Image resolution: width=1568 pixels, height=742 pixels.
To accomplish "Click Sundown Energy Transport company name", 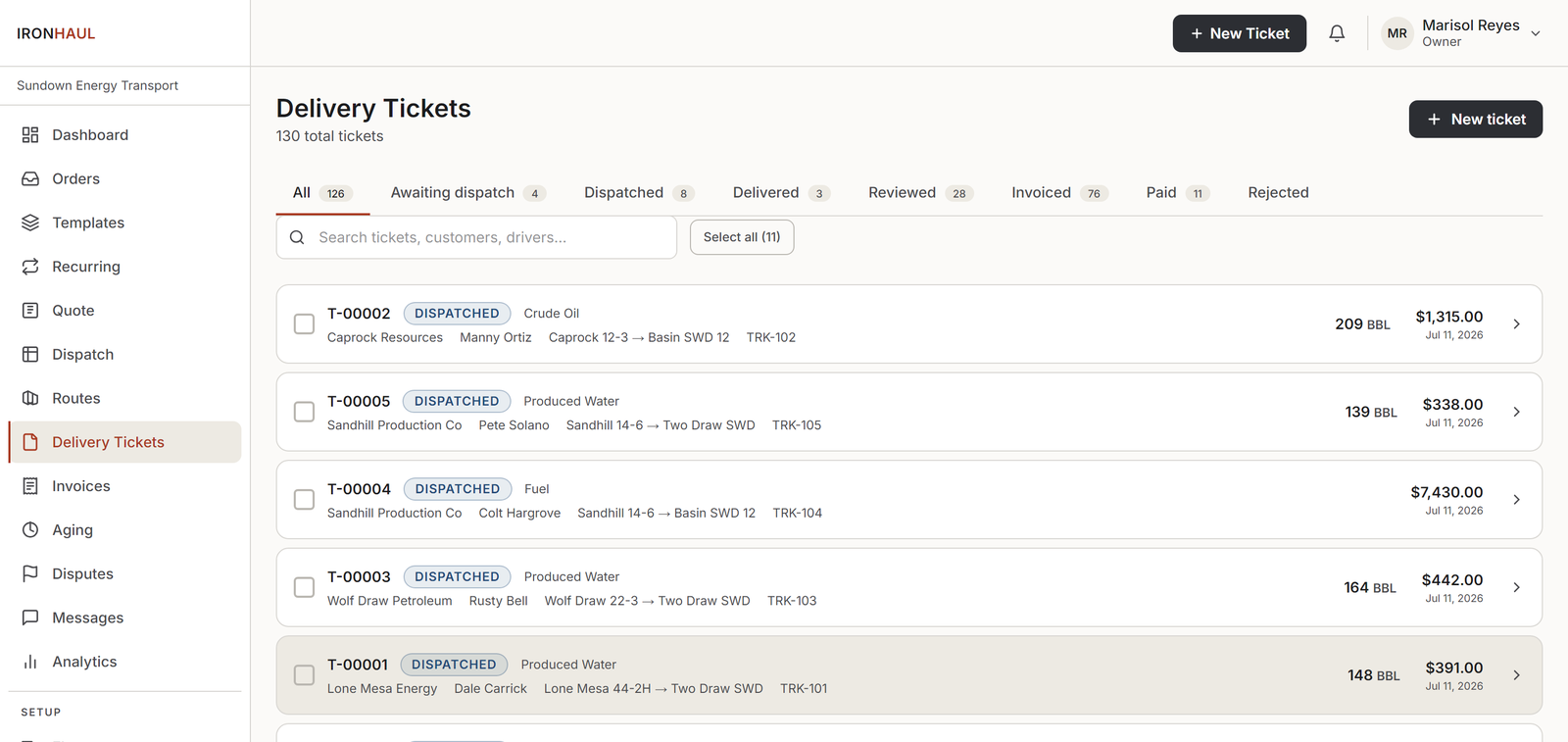I will [97, 85].
